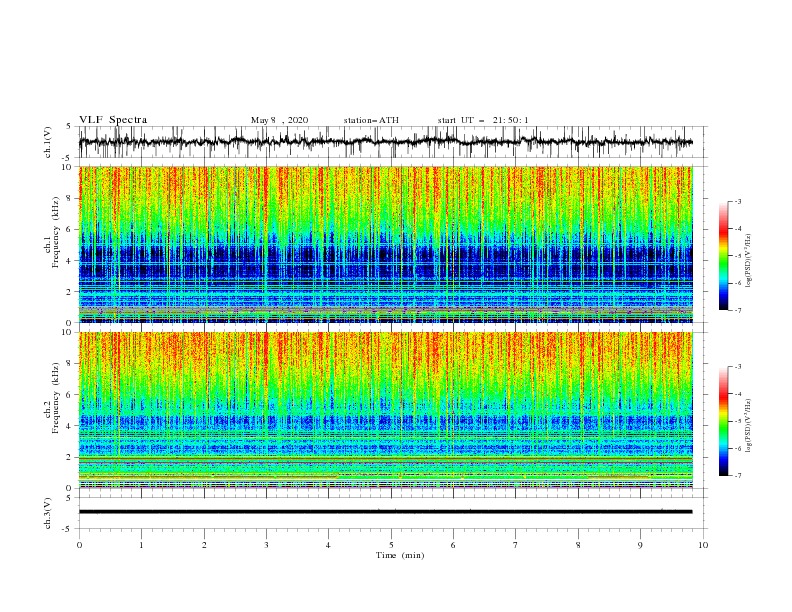This screenshot has height=612, width=792.
Task: Click time axis tick label "9"
Action: 640,545
